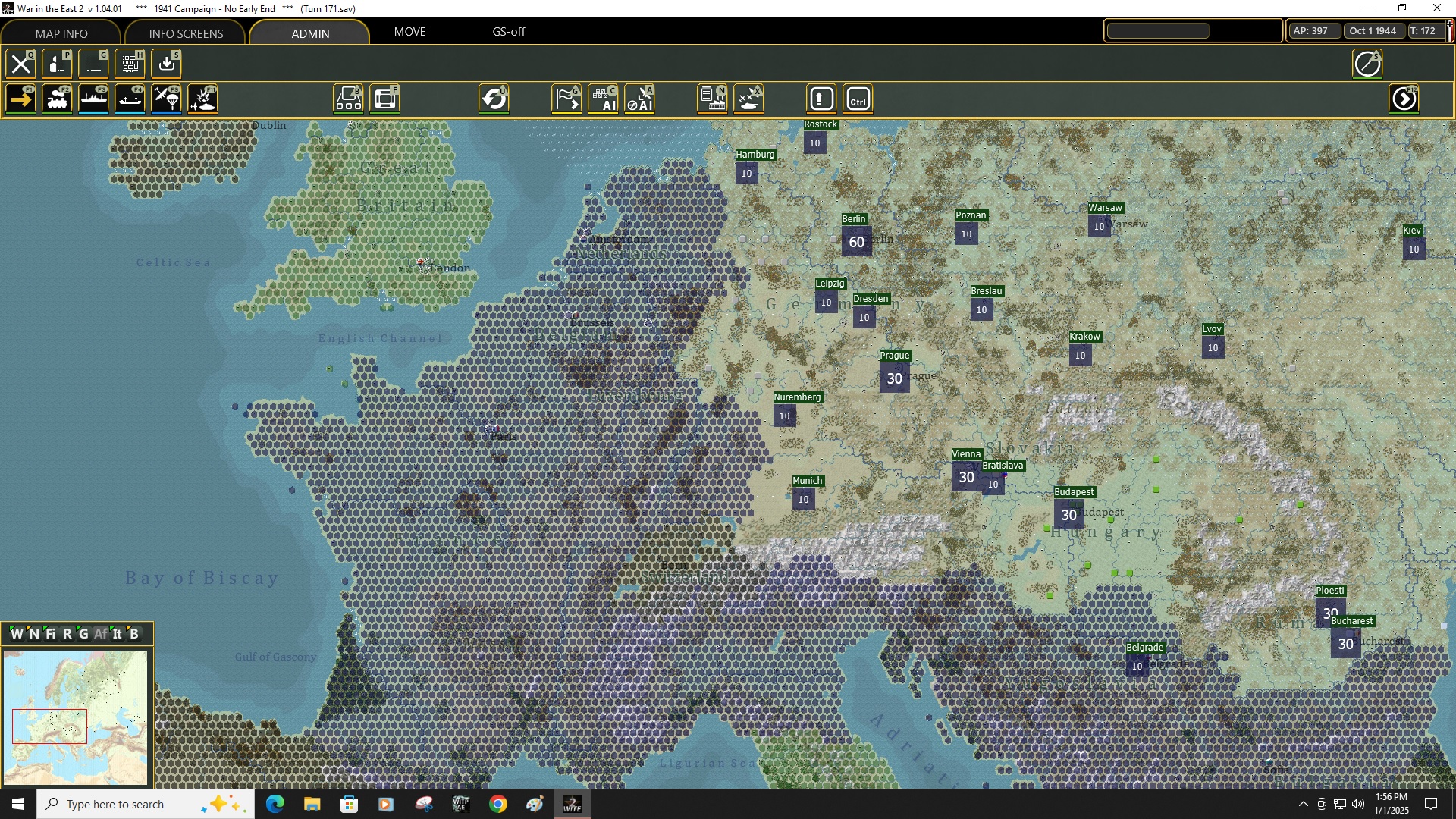
Task: Click the GS-off indicator
Action: 508,32
